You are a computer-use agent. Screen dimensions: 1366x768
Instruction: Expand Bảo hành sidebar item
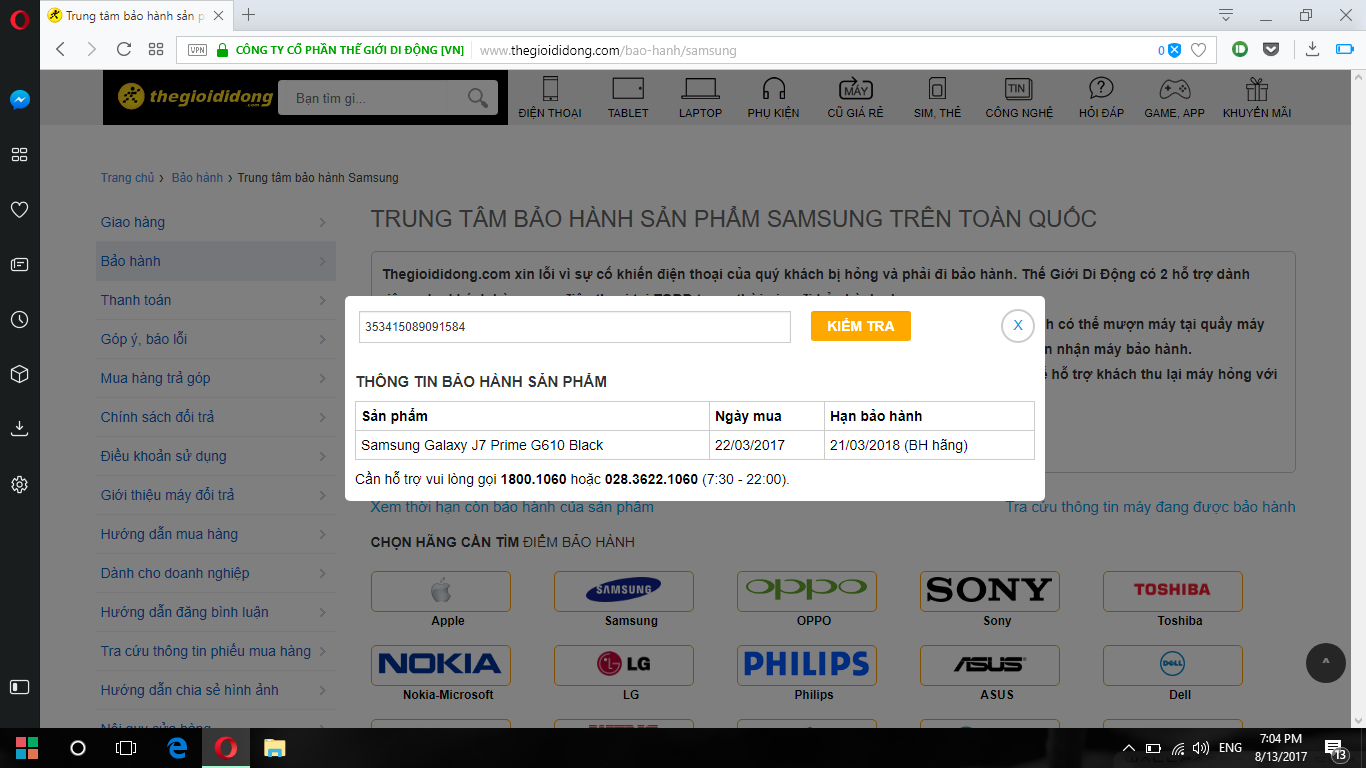tap(216, 261)
